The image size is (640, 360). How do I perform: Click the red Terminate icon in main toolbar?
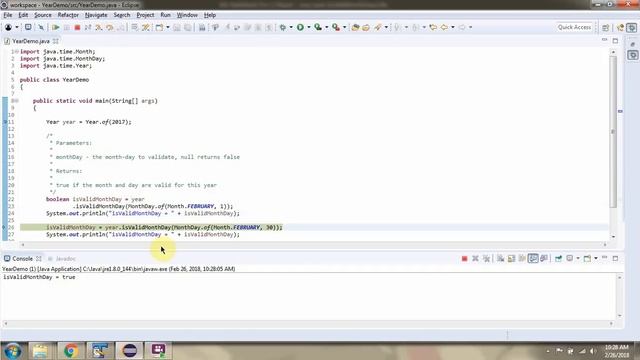tap(77, 27)
